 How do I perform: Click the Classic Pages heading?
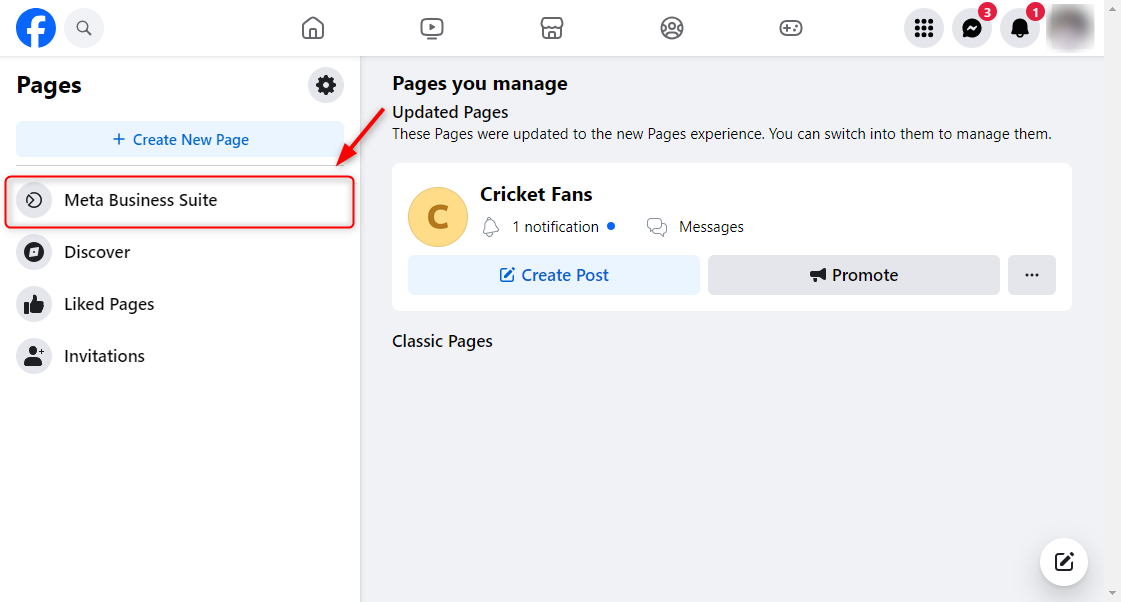click(443, 341)
